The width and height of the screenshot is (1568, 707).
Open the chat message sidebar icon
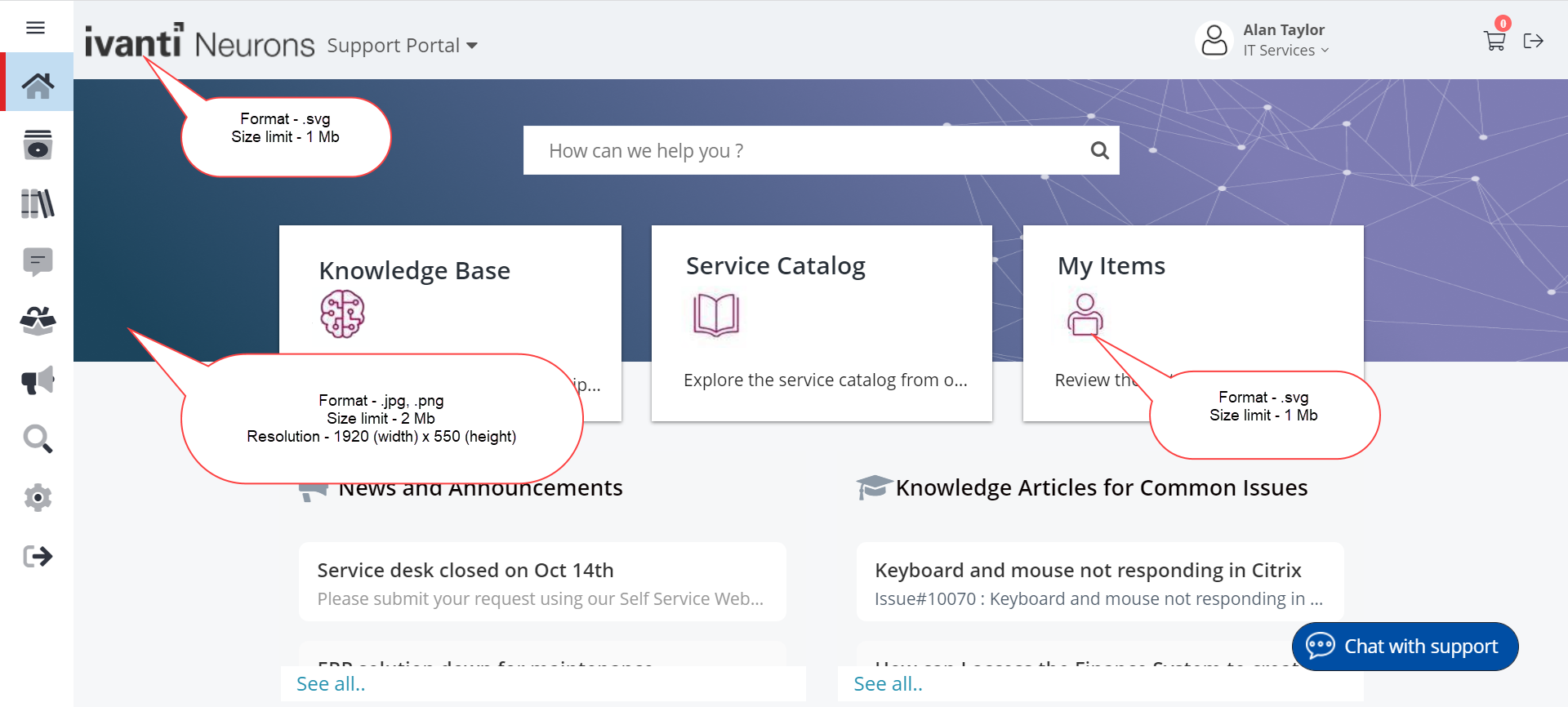pos(38,262)
